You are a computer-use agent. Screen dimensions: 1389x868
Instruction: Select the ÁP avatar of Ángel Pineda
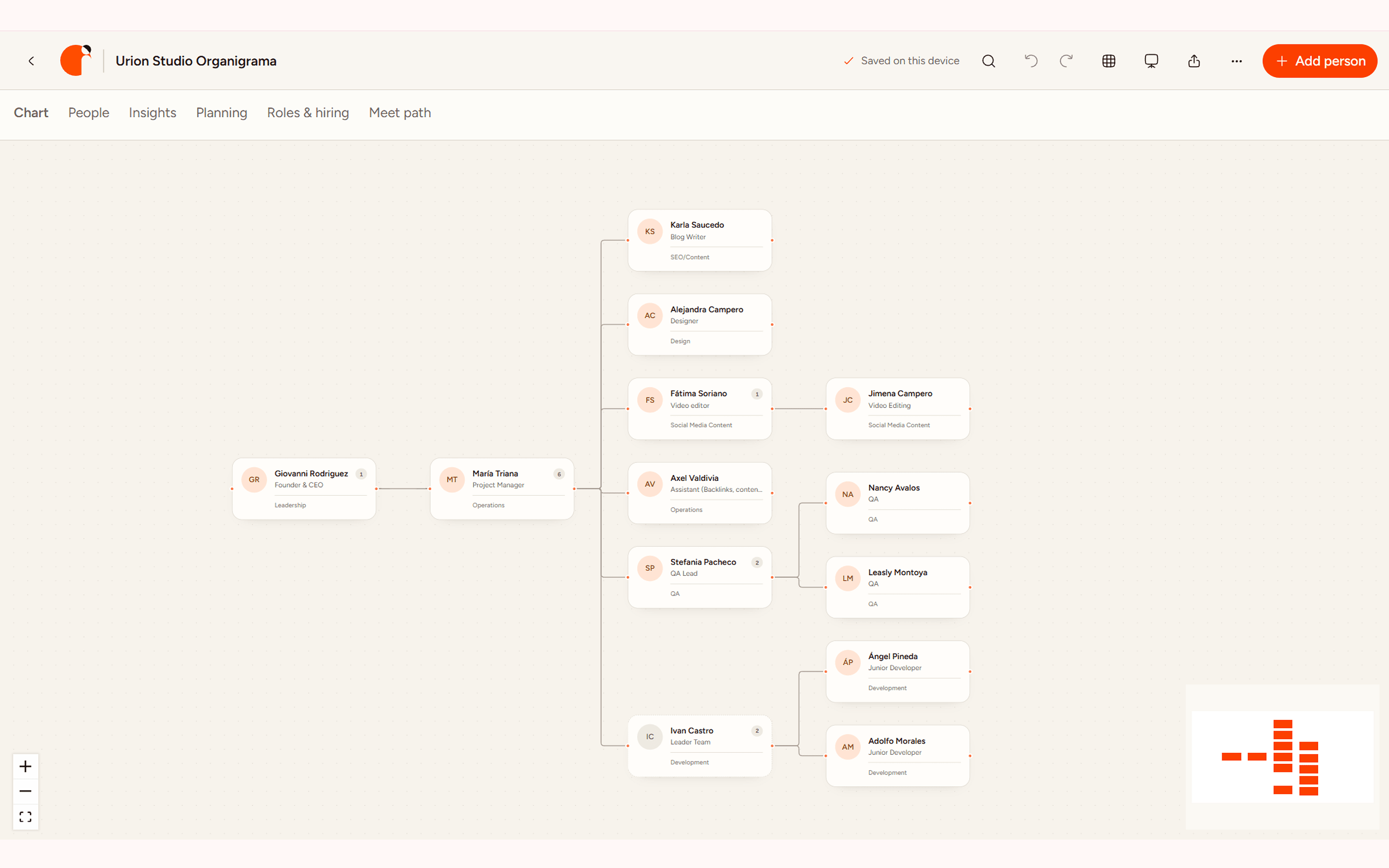tap(848, 663)
